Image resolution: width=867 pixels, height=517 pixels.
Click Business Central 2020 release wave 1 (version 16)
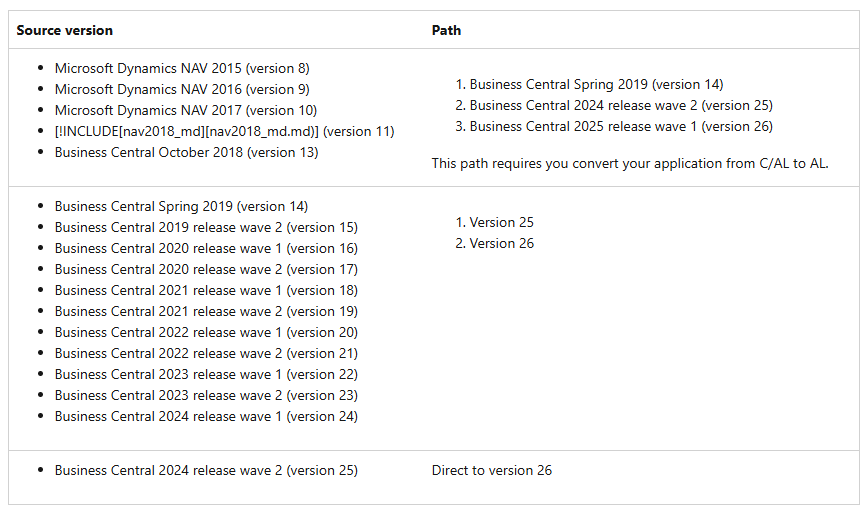tap(206, 248)
